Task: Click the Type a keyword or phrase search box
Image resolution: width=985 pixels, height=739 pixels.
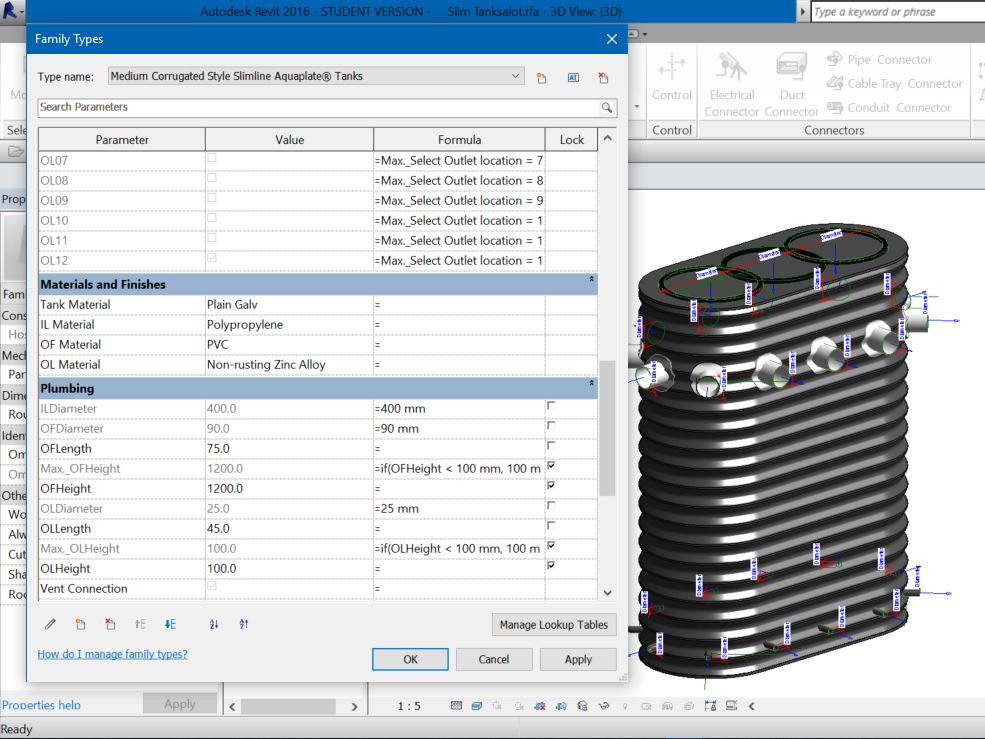Action: pyautogui.click(x=898, y=12)
